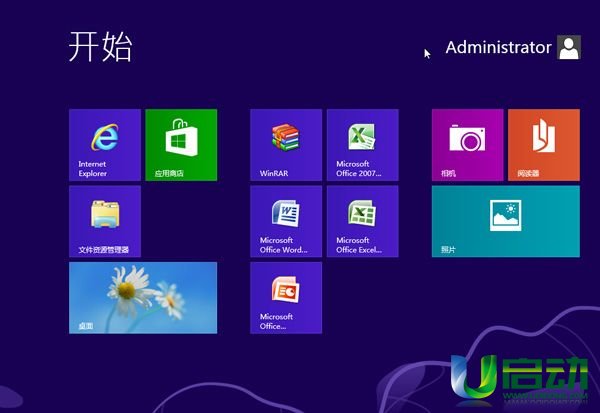Viewport: 600px width, 413px height.
Task: Start the Microsoft Office Word... tile
Action: [x=286, y=221]
